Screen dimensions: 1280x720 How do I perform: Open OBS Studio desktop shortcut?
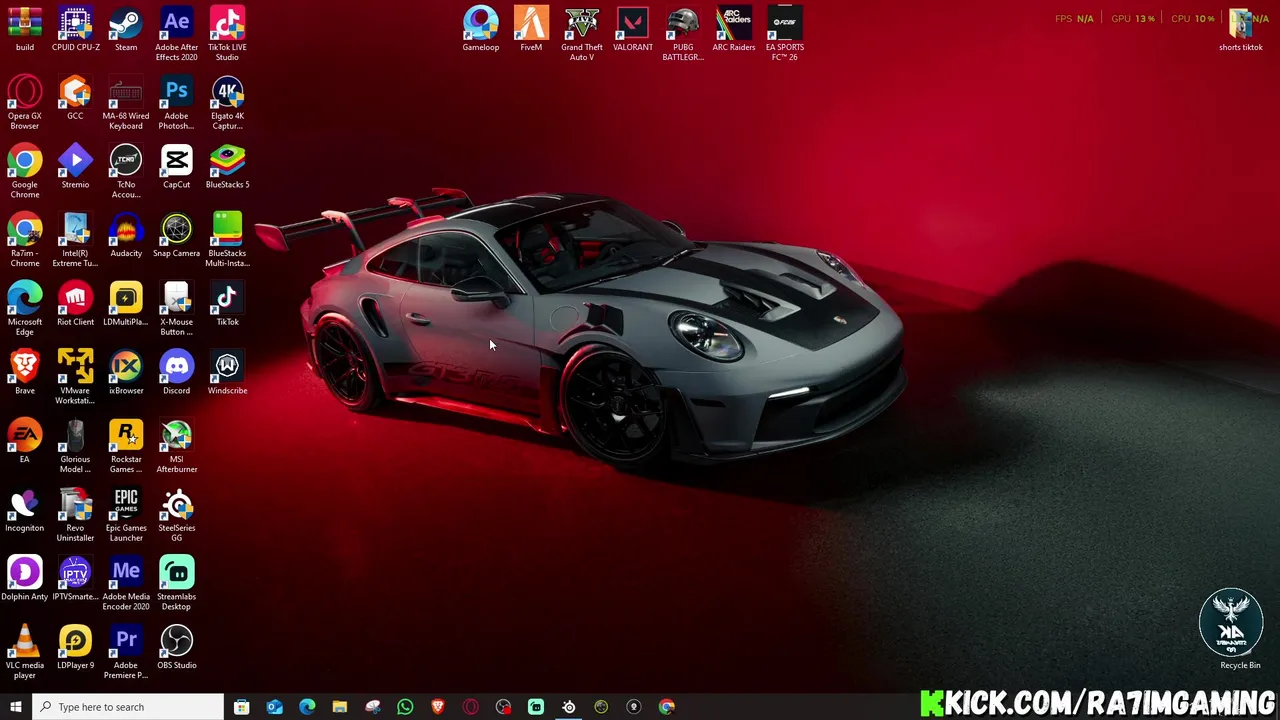[176, 648]
